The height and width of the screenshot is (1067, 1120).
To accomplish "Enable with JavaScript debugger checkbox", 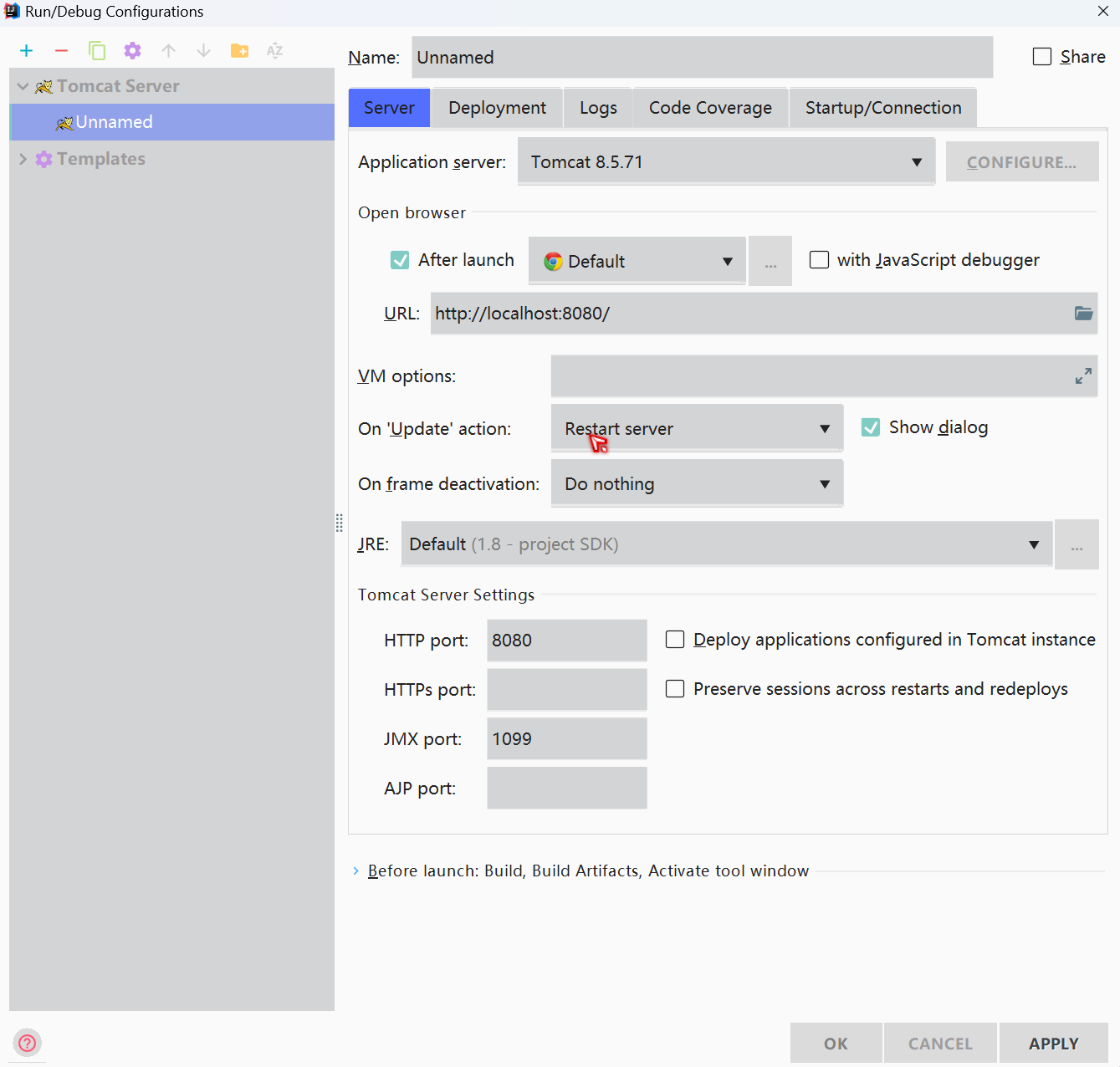I will point(820,260).
